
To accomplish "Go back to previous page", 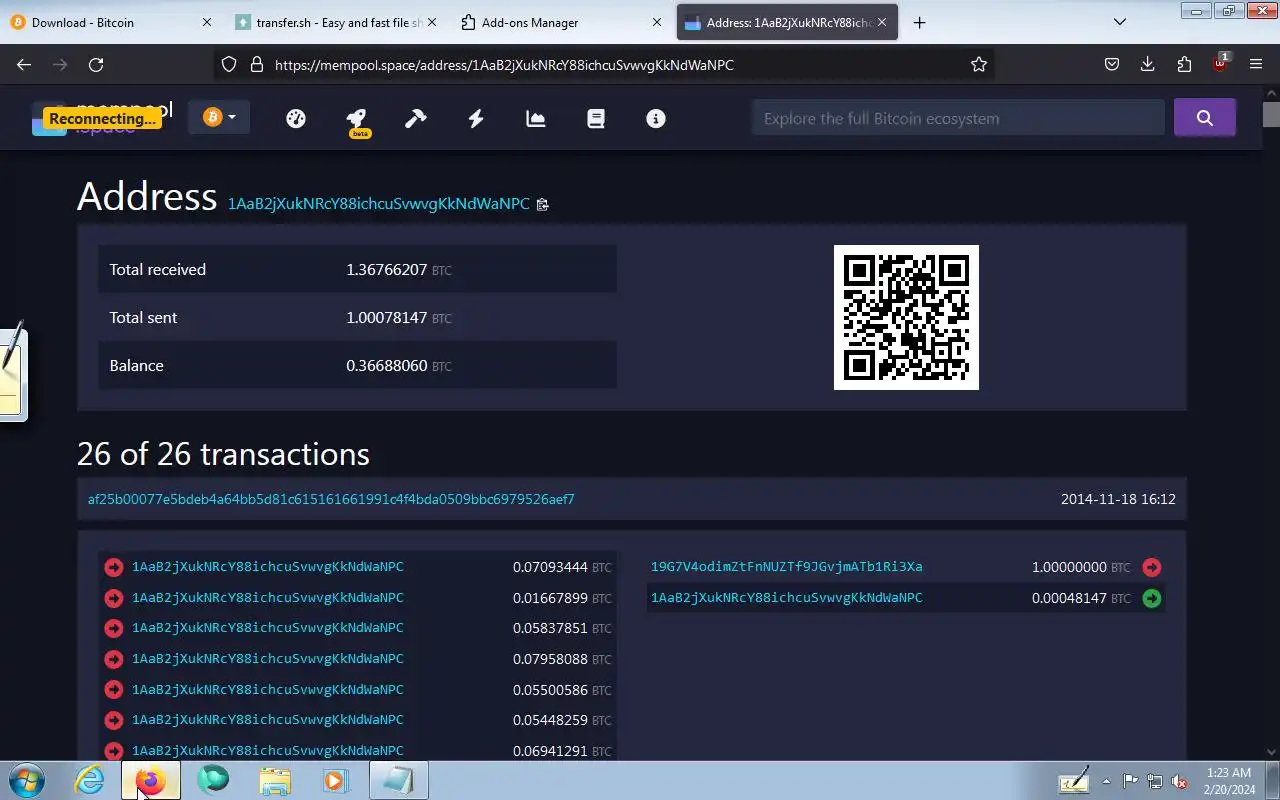I will coord(24,64).
